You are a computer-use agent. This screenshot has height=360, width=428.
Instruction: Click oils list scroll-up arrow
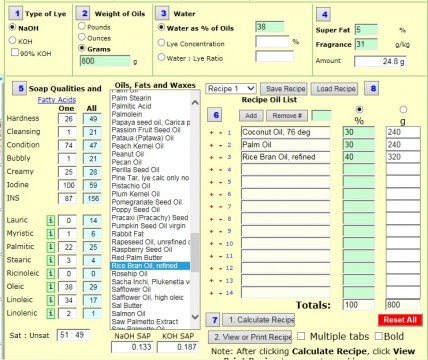pos(195,103)
